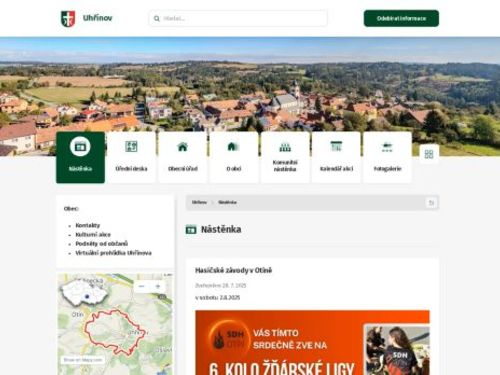500x375 pixels.
Task: Click the search magnifier icon
Action: (x=157, y=19)
